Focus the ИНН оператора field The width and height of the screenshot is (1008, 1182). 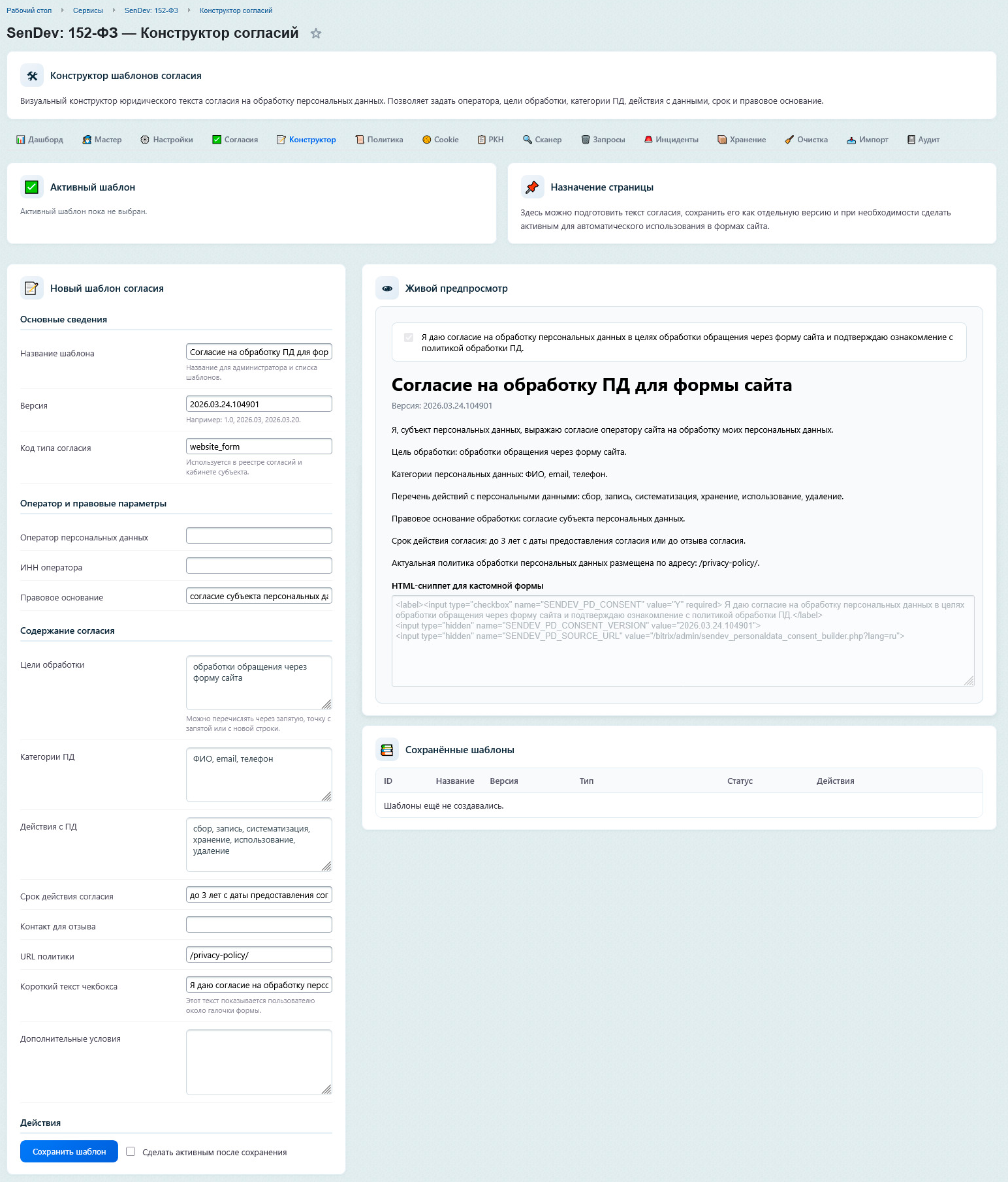tap(259, 566)
